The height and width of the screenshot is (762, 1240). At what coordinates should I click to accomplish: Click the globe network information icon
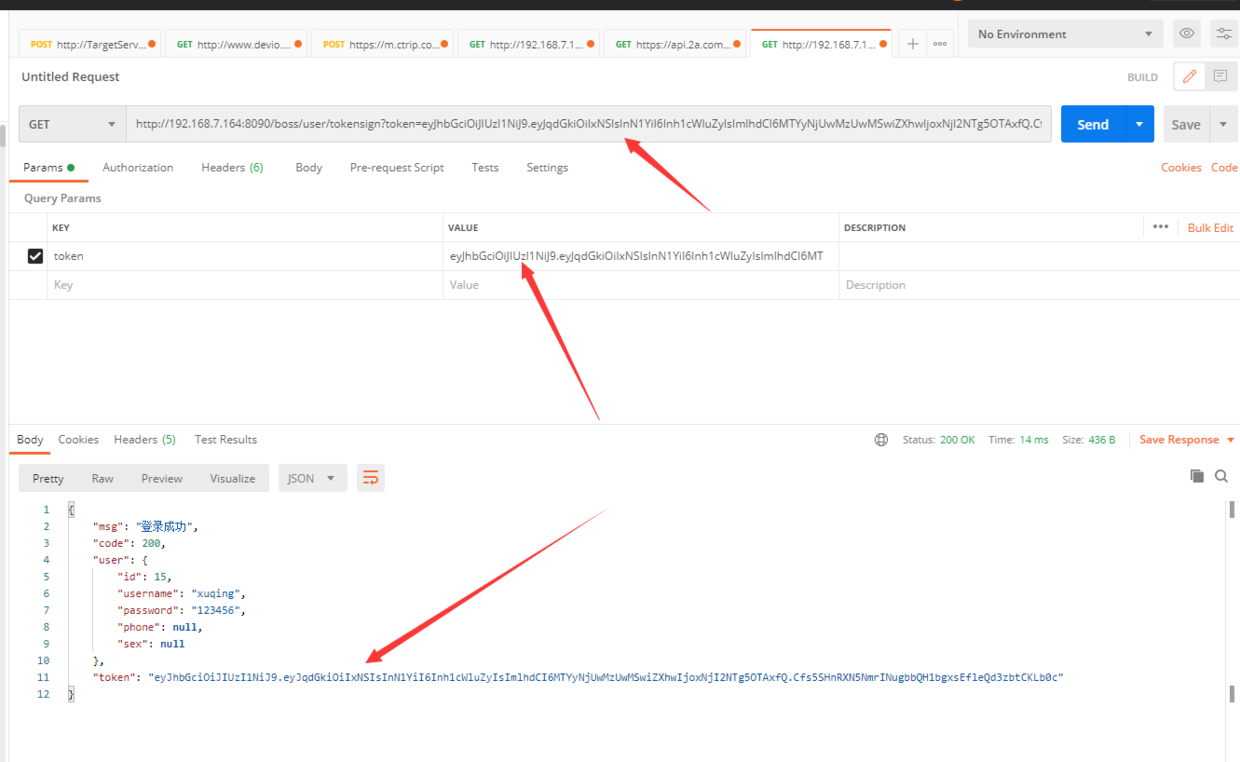click(x=881, y=440)
